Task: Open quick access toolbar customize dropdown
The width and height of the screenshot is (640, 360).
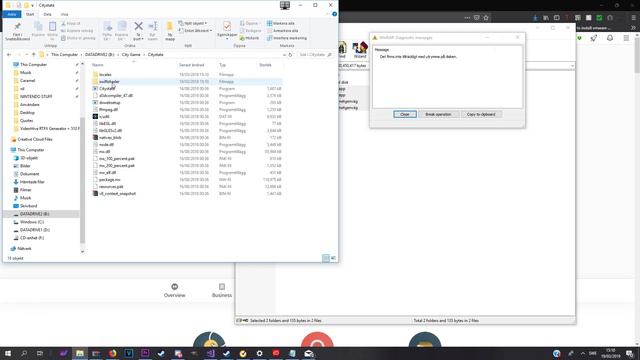Action: 32,5
